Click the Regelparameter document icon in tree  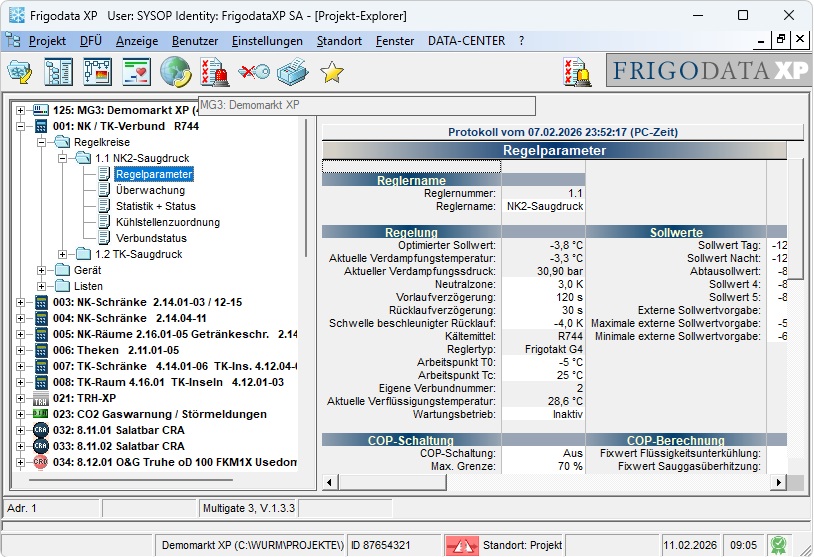point(104,174)
